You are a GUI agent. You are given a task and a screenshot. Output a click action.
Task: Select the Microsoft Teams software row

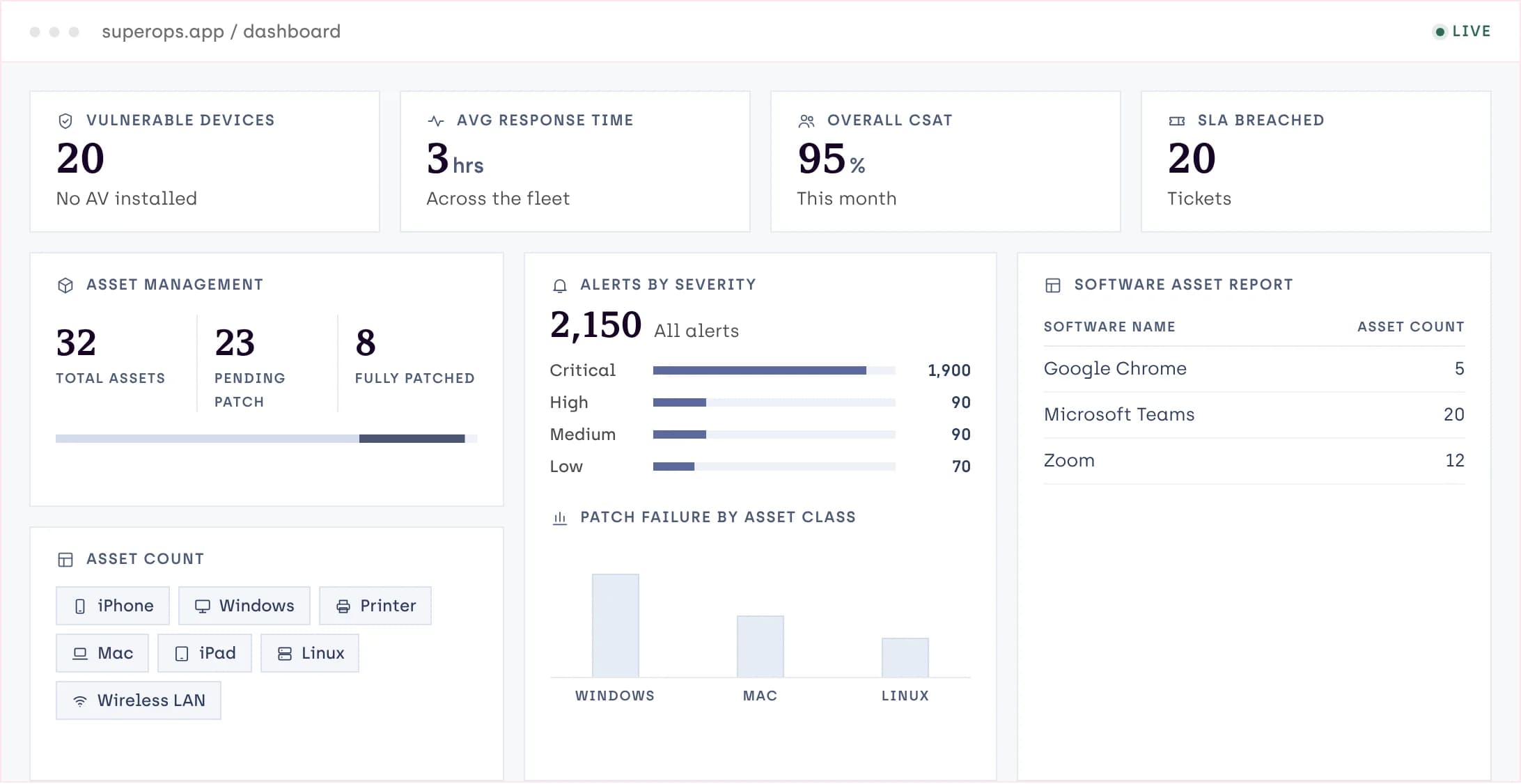click(1254, 415)
